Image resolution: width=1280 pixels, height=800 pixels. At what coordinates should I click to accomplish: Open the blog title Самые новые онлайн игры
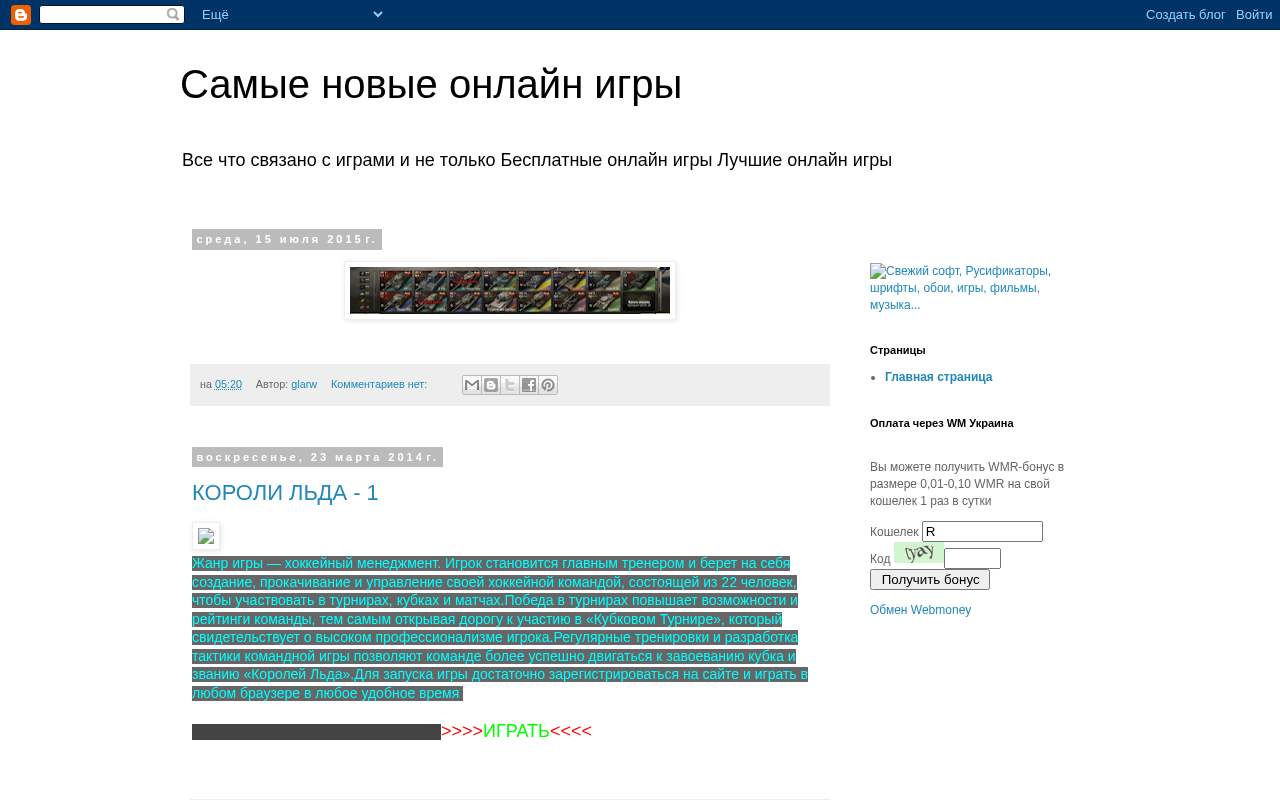pos(431,85)
